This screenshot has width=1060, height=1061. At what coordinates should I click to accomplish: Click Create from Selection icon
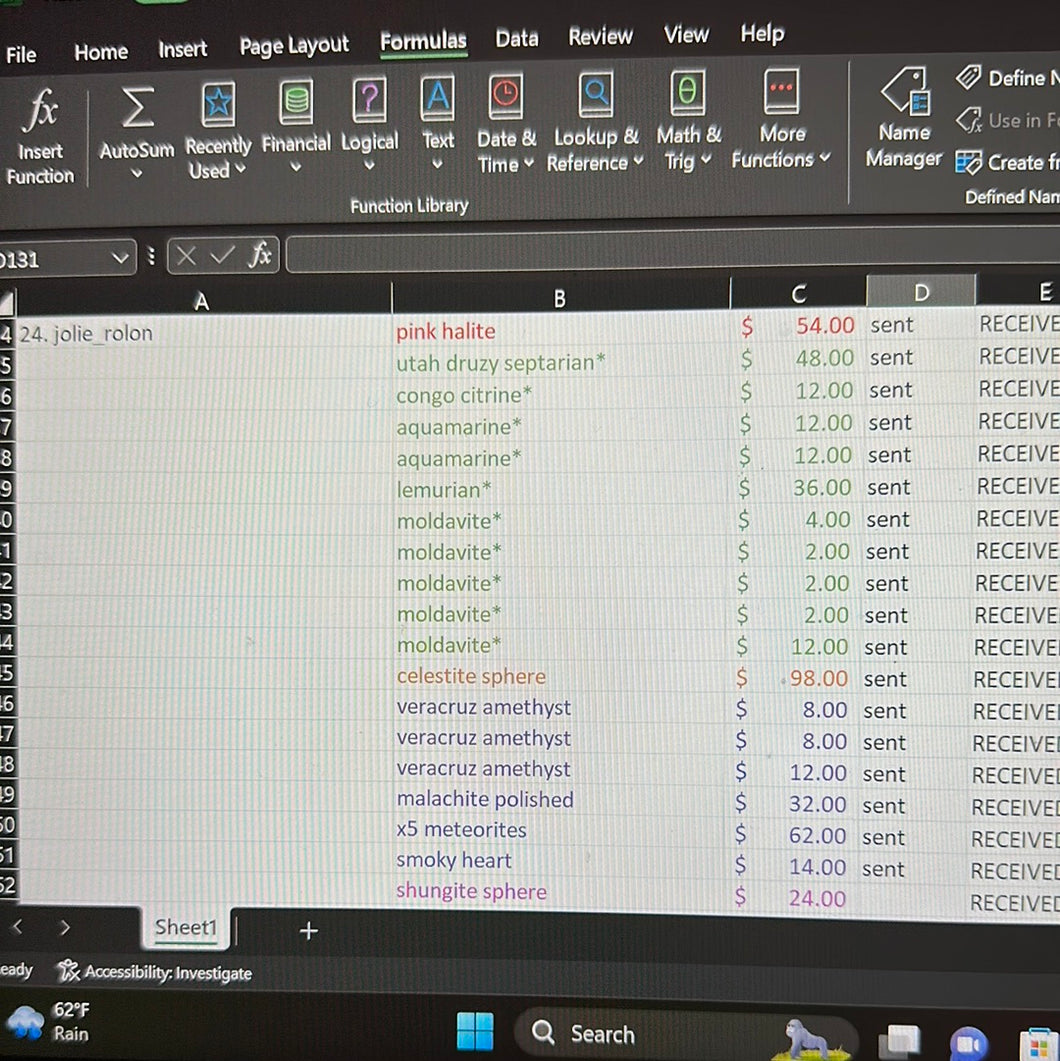(x=968, y=162)
